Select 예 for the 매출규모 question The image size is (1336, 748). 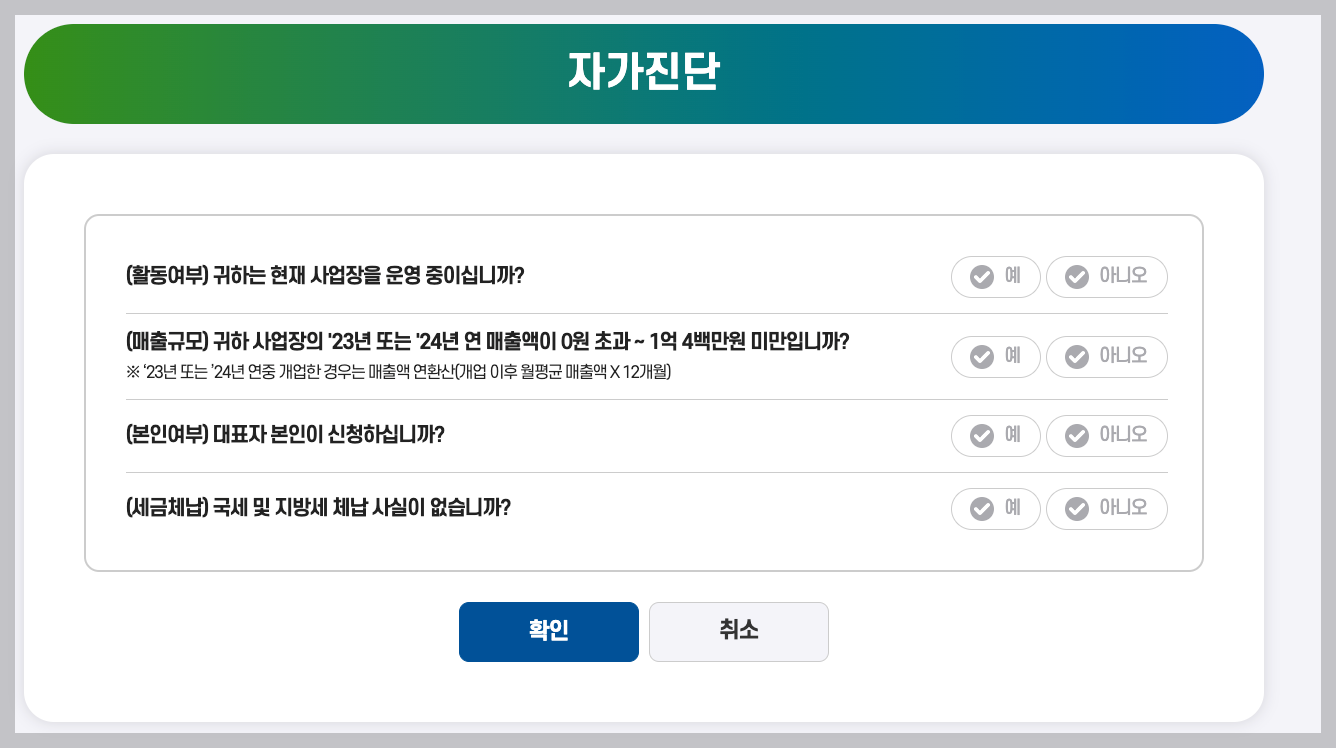click(996, 357)
